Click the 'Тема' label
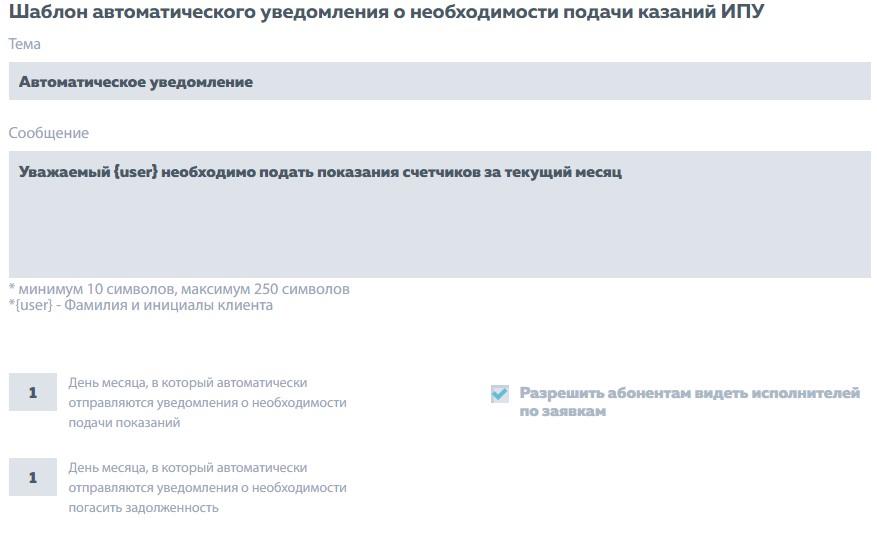877x548 pixels. [25, 44]
